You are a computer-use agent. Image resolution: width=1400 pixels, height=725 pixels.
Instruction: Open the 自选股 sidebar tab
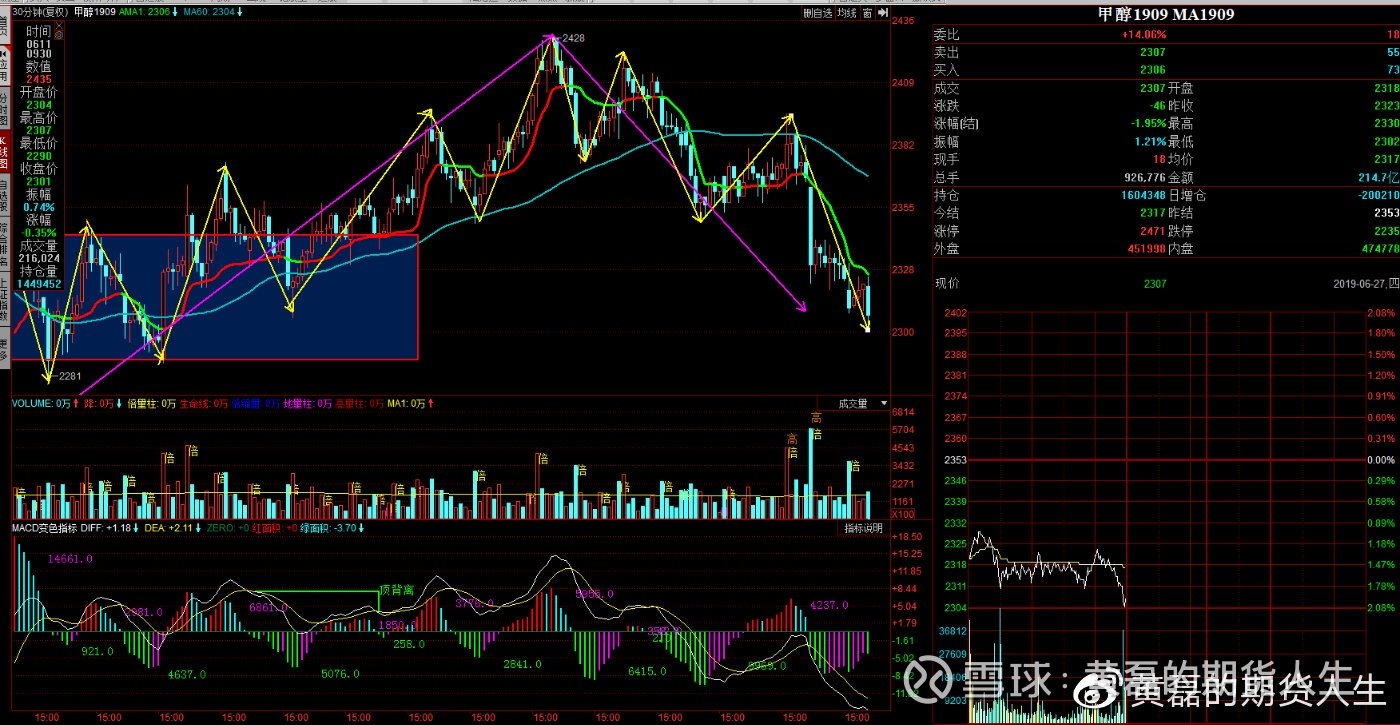coord(4,194)
